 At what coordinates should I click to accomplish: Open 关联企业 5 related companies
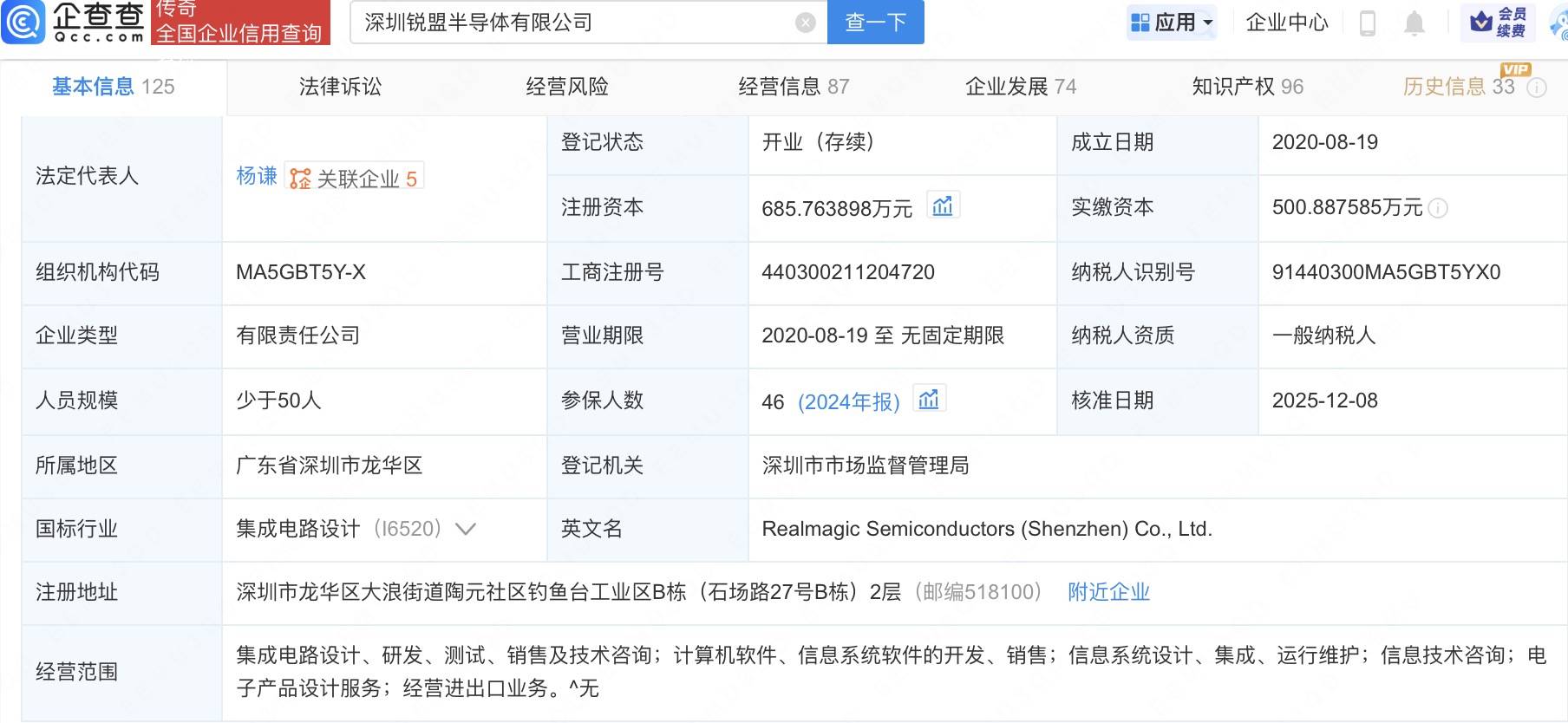356,178
